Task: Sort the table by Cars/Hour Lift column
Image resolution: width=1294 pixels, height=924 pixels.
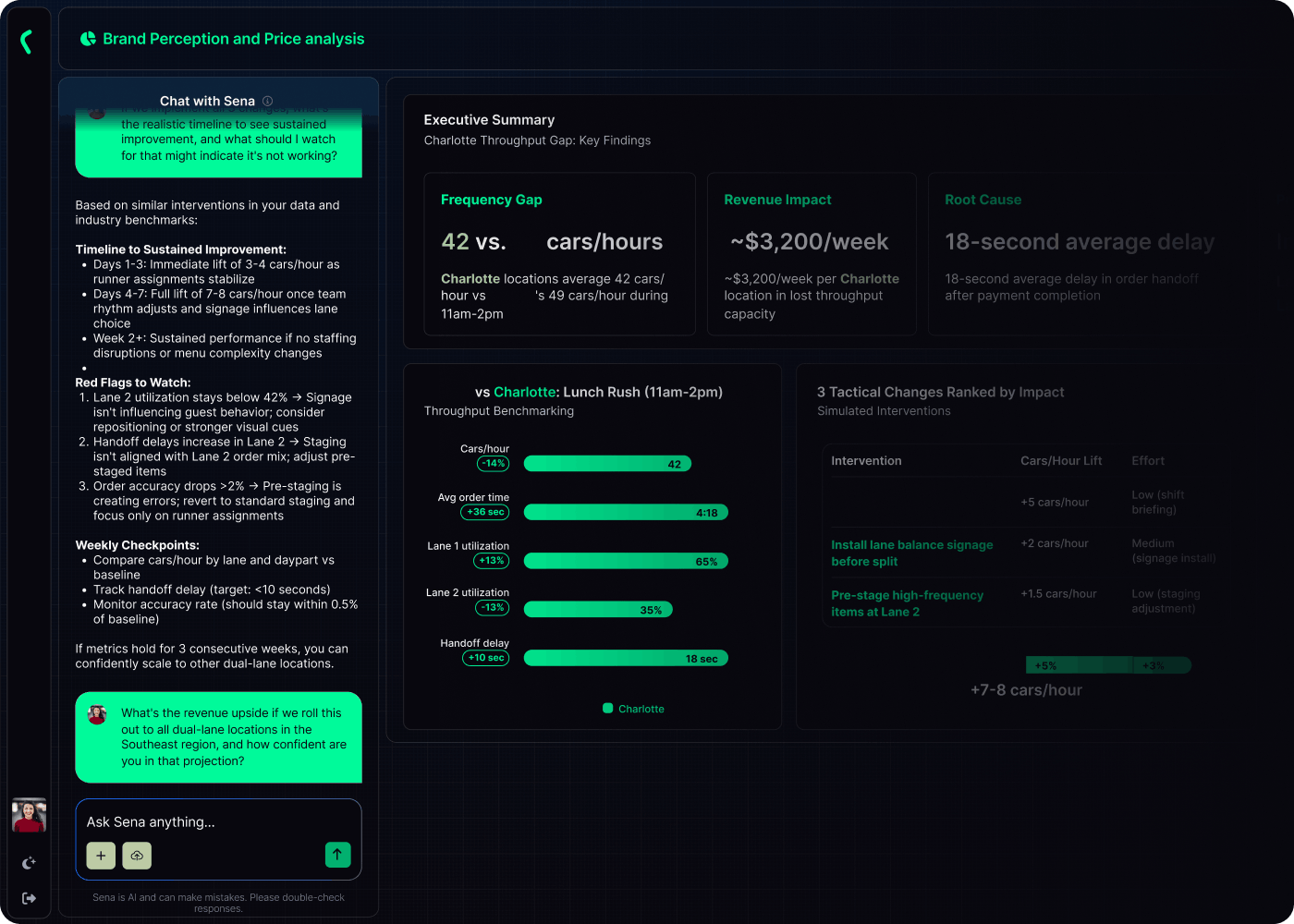Action: (x=1061, y=460)
